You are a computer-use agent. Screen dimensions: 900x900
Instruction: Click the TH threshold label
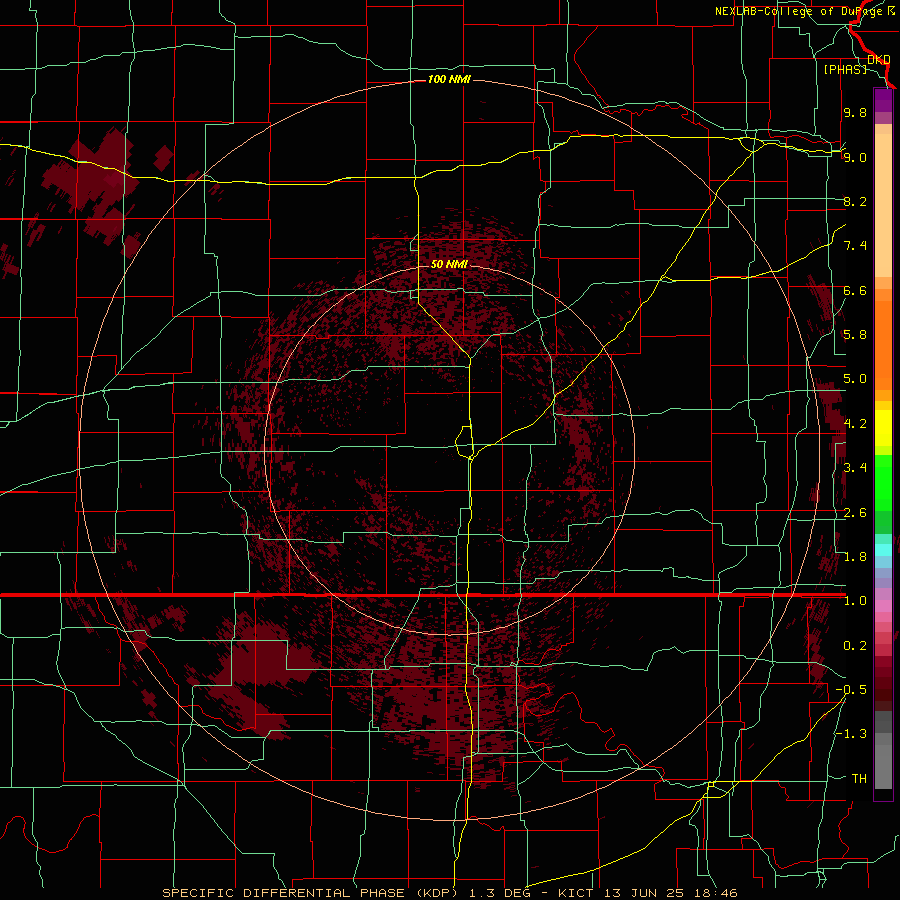pos(859,779)
